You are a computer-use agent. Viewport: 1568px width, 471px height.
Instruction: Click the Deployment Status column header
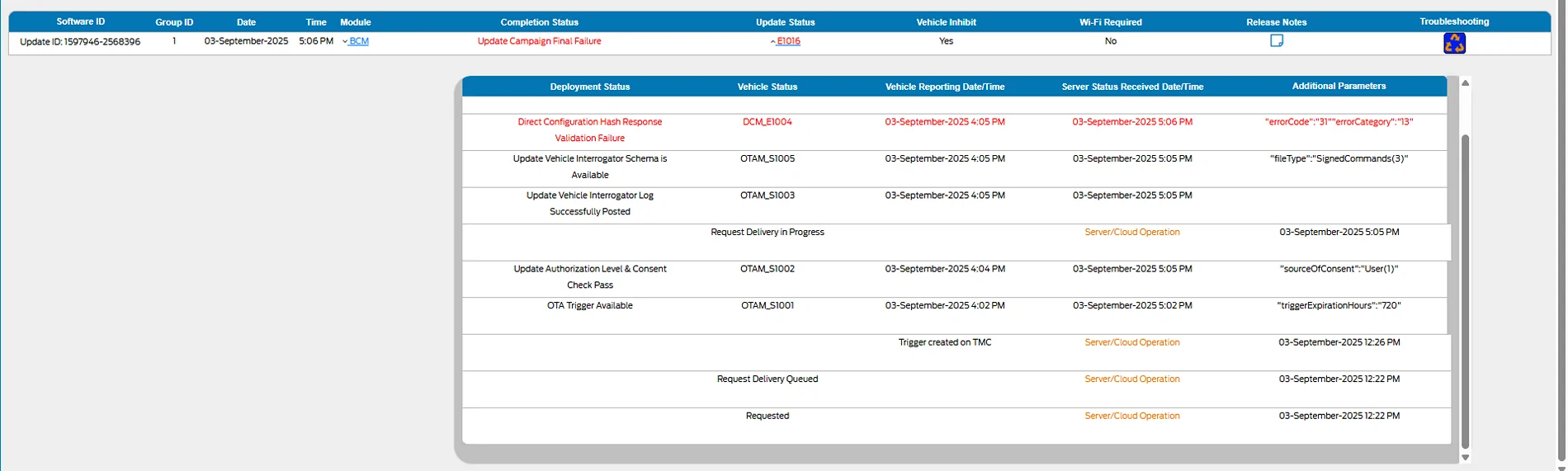(589, 87)
